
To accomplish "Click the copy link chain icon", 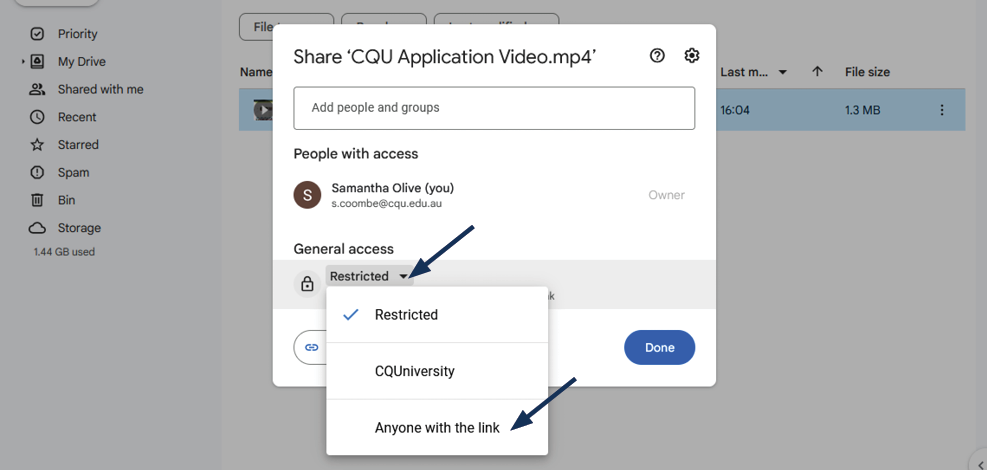I will point(312,347).
